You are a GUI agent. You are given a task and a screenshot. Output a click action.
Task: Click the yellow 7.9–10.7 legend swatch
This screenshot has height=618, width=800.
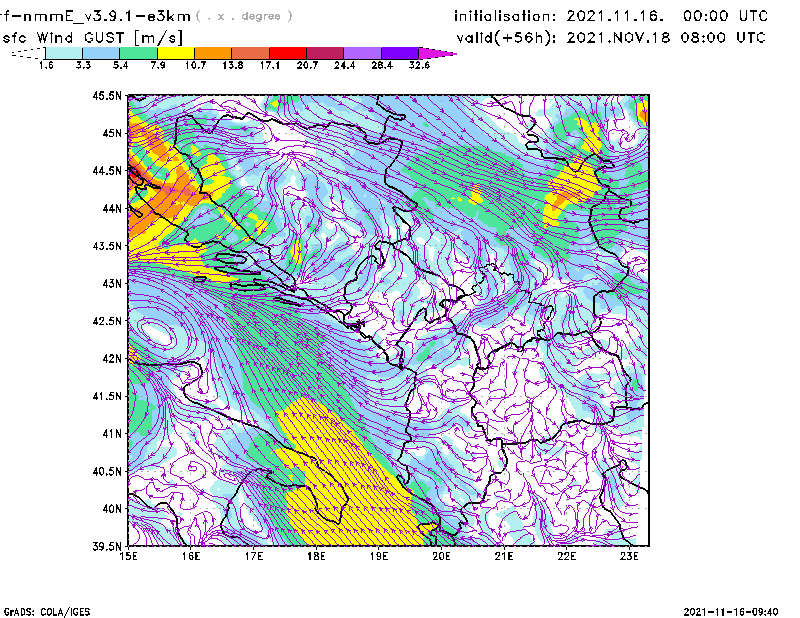tap(176, 53)
